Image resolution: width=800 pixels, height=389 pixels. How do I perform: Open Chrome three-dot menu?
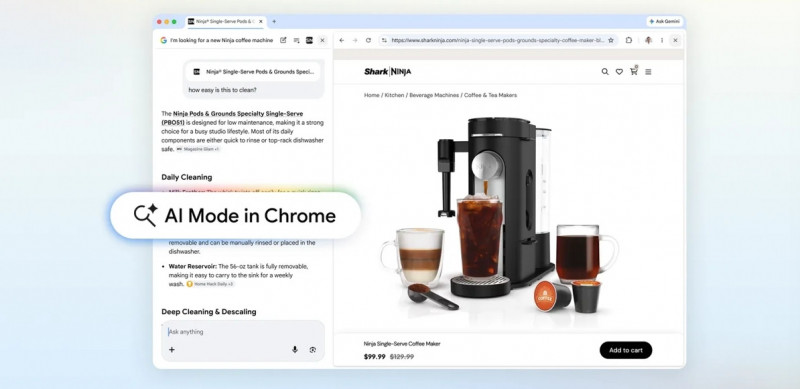pos(662,40)
